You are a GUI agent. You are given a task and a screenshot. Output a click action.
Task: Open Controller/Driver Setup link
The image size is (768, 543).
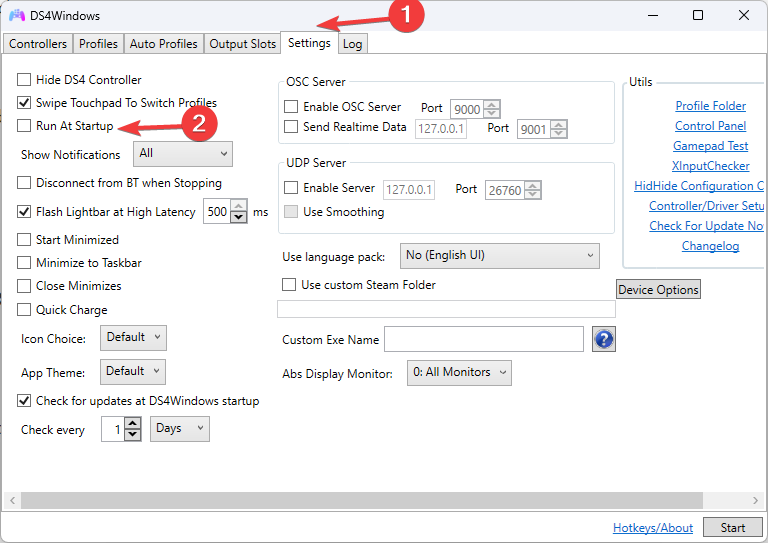point(706,206)
